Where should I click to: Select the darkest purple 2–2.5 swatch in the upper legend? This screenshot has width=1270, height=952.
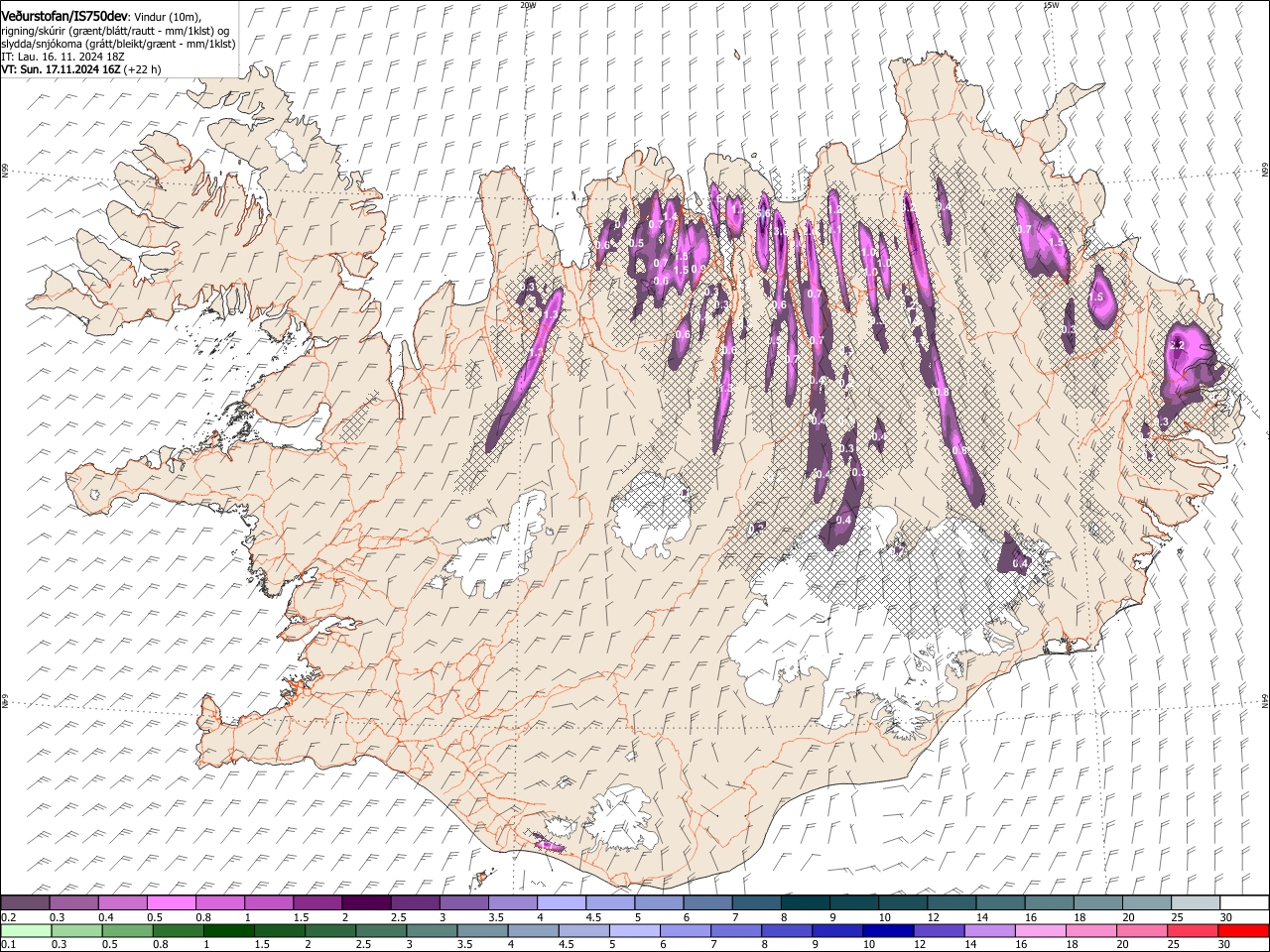tap(366, 902)
